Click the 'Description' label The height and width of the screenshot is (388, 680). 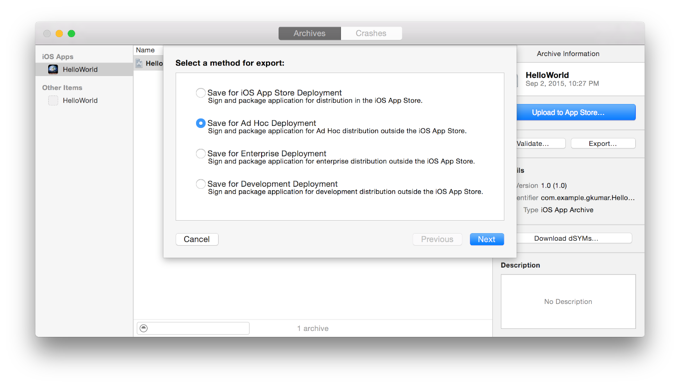(x=520, y=265)
